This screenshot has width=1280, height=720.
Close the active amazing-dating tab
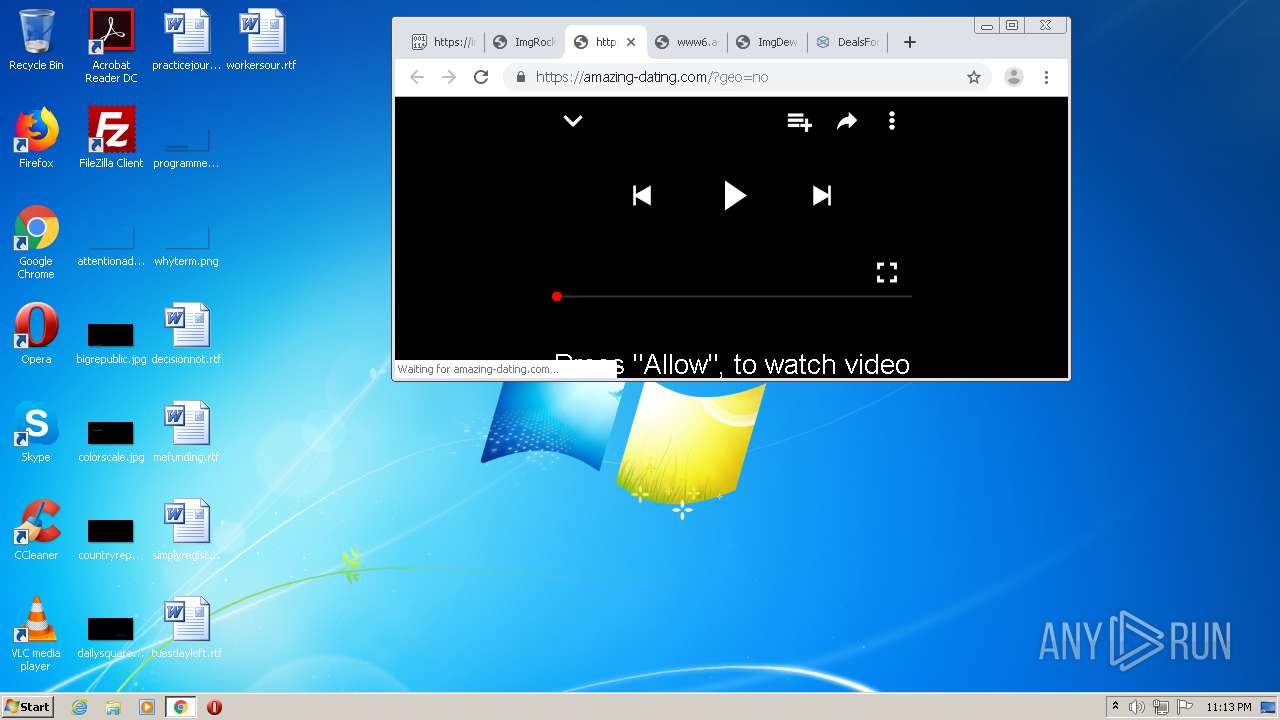631,42
